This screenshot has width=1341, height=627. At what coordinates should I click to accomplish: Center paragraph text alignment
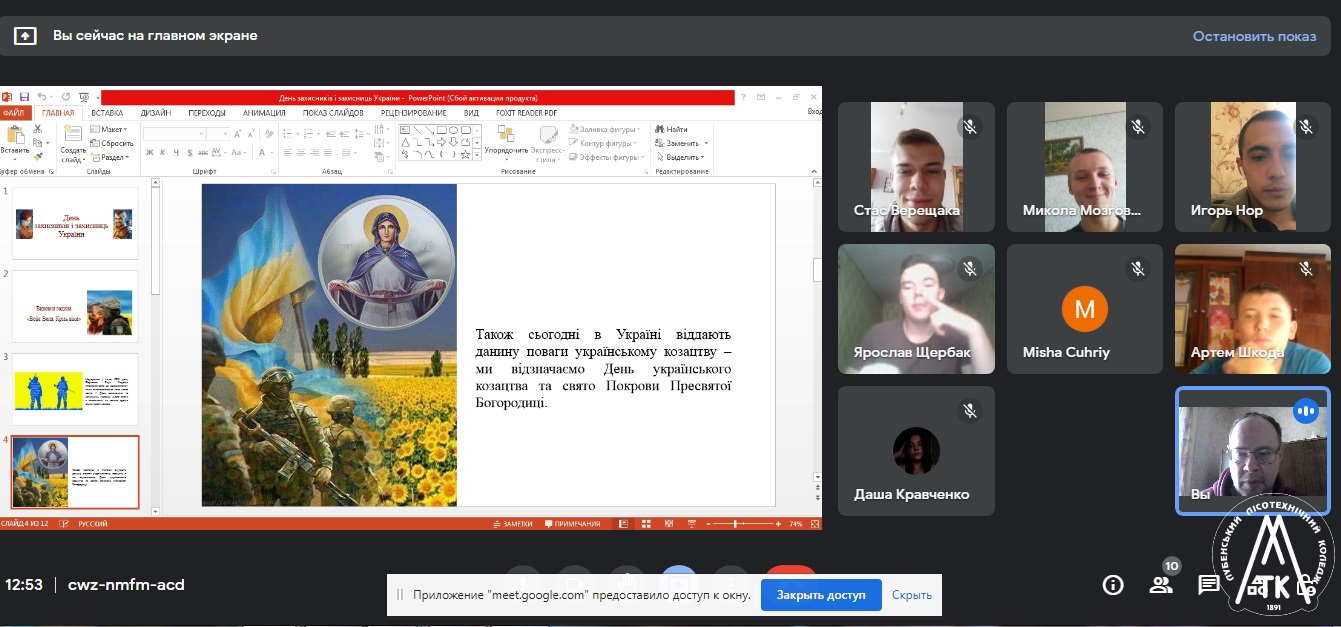click(x=301, y=152)
